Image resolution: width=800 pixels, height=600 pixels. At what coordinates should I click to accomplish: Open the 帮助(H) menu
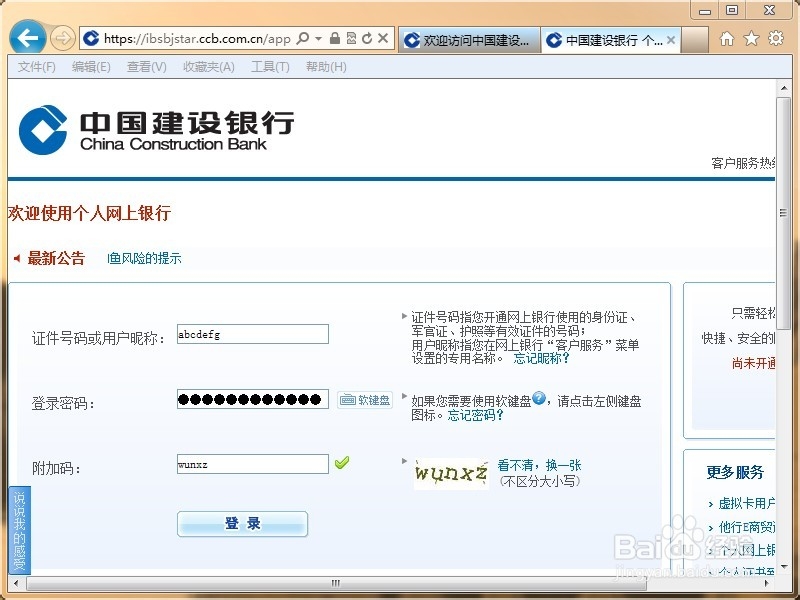(326, 67)
